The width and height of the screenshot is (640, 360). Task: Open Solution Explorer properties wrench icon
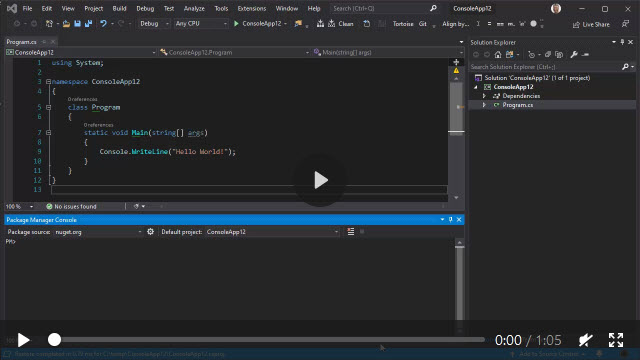574,54
